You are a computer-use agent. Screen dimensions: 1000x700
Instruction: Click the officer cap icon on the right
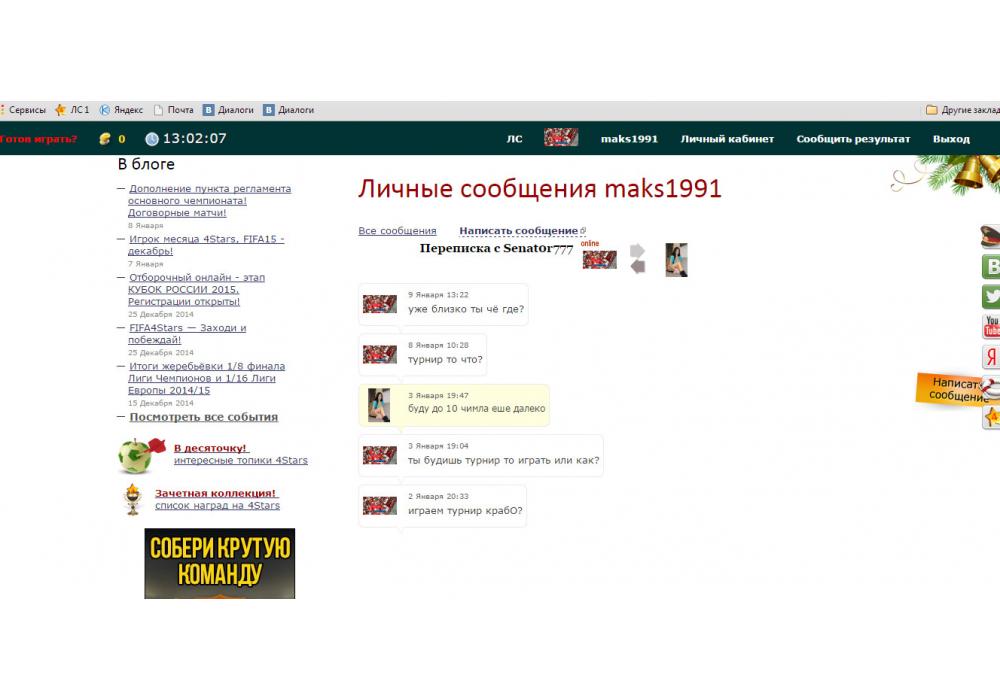coord(991,236)
